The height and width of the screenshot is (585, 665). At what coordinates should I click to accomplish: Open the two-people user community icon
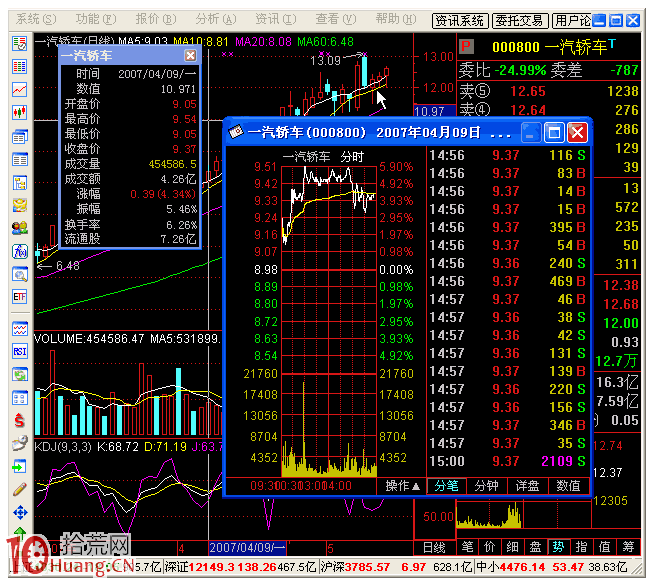[x=20, y=229]
